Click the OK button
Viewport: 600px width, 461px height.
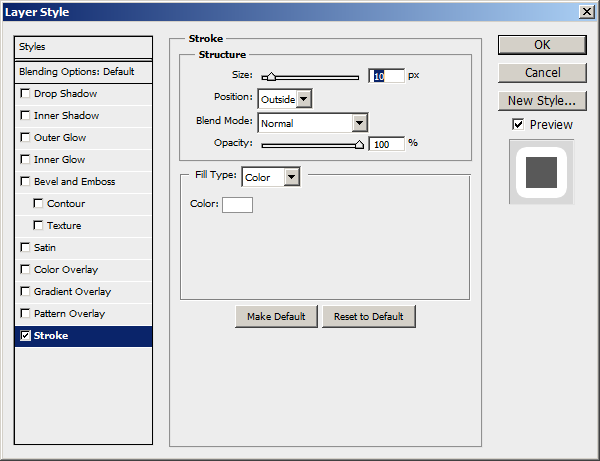(542, 45)
